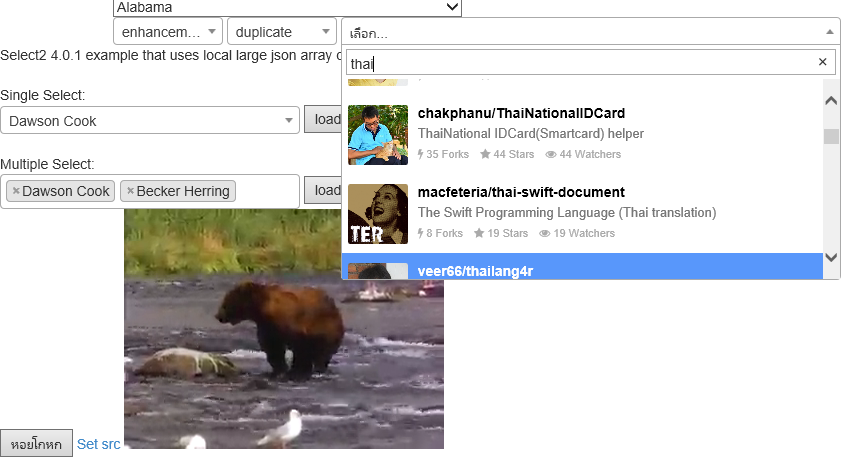Click The Swift Programming Language description
This screenshot has height=466, width=855.
click(567, 213)
